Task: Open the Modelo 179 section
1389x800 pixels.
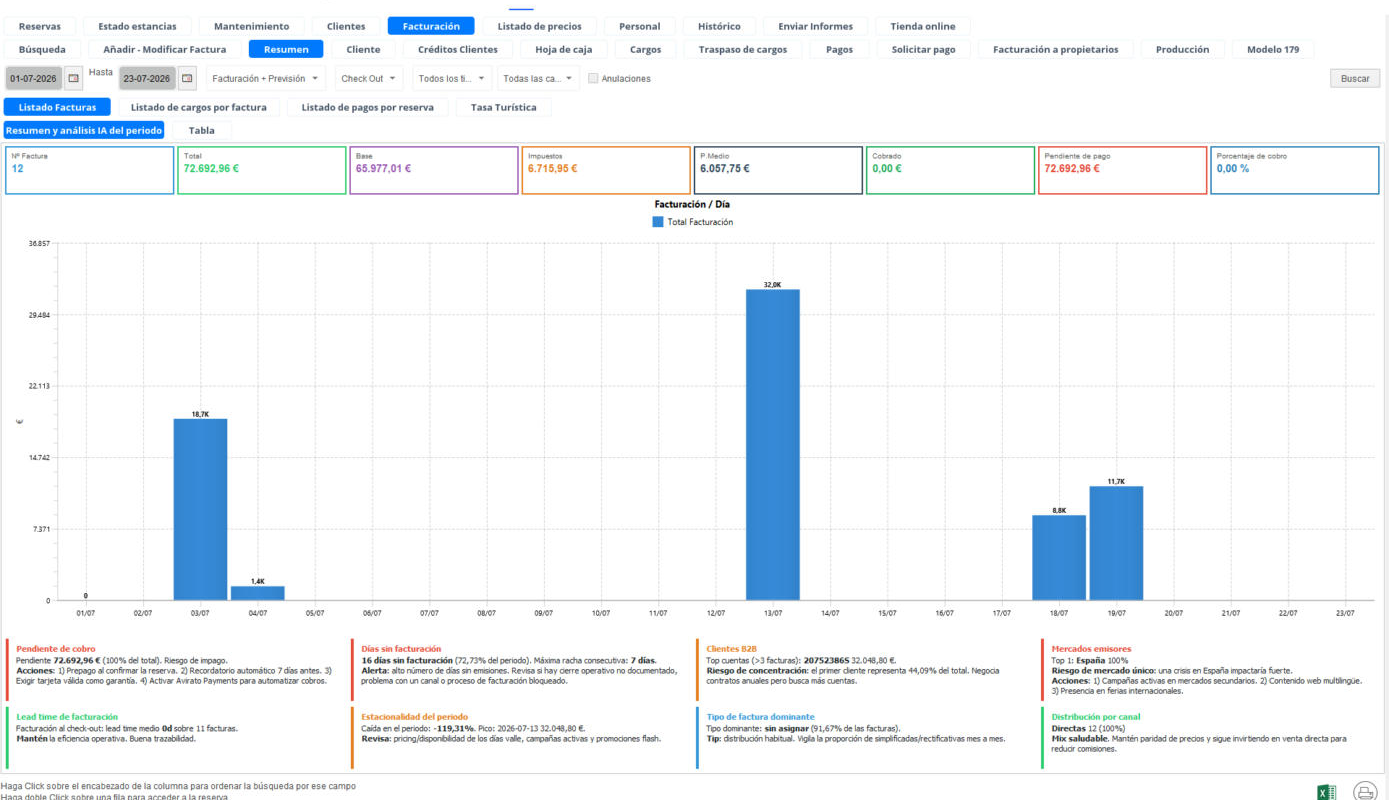Action: click(x=1273, y=49)
